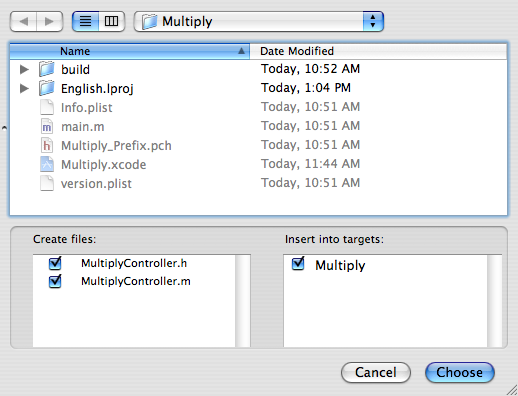
Task: Click the Multiply.xcode project icon
Action: coord(47,164)
